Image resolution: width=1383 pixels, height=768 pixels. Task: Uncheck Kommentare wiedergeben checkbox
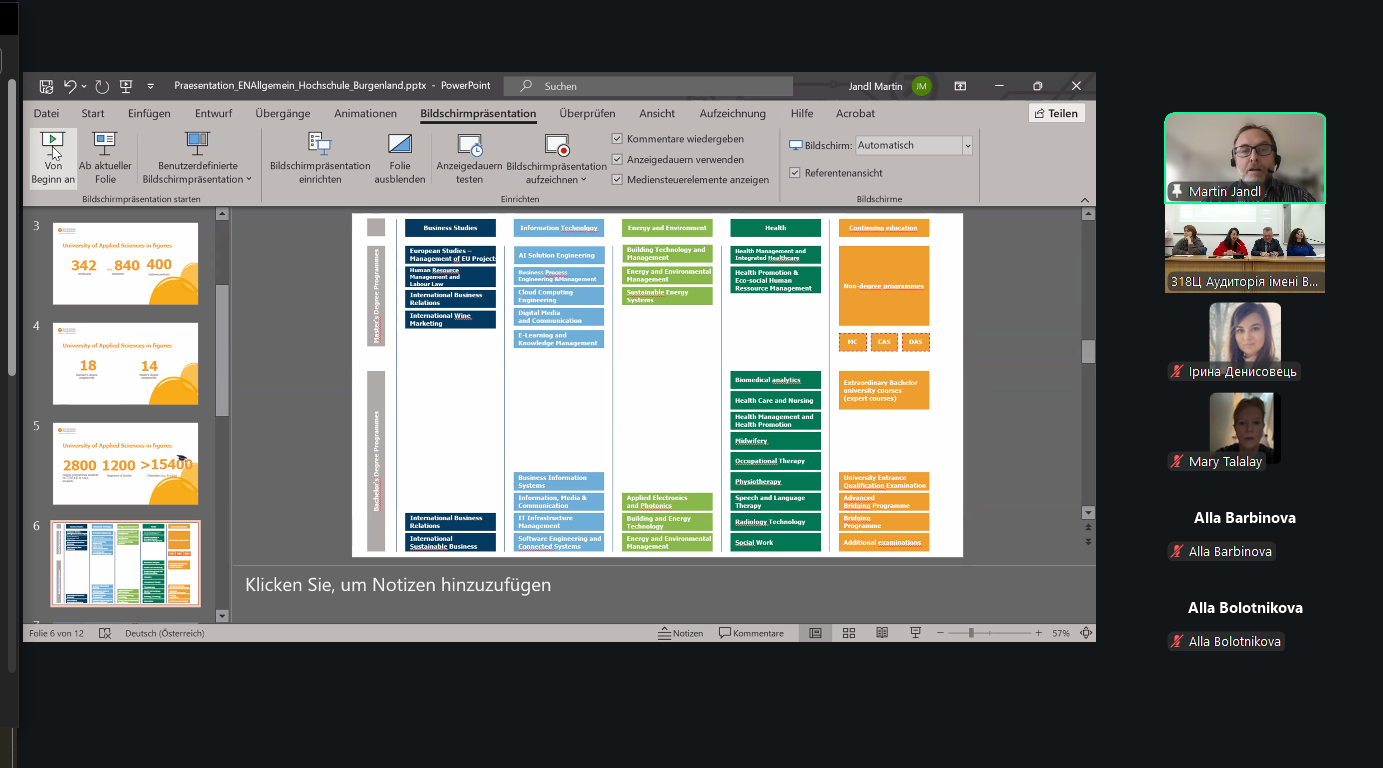tap(618, 139)
